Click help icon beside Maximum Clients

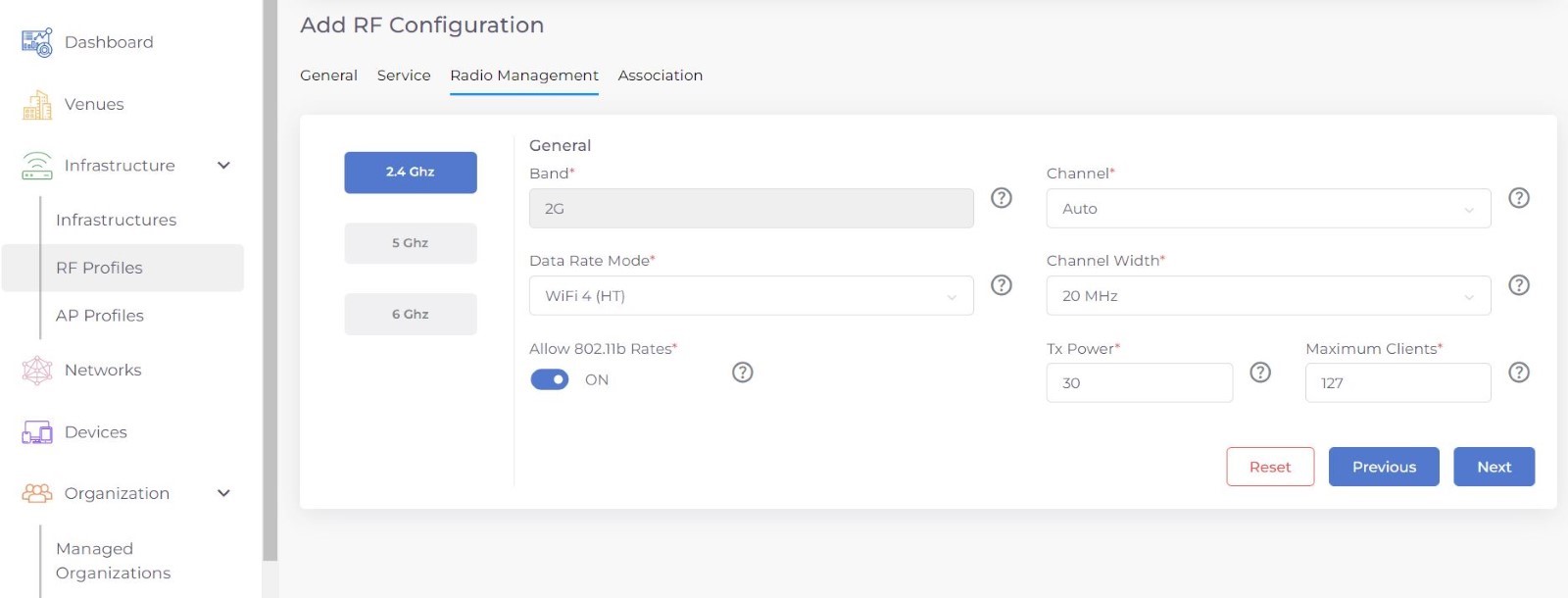pos(1518,373)
